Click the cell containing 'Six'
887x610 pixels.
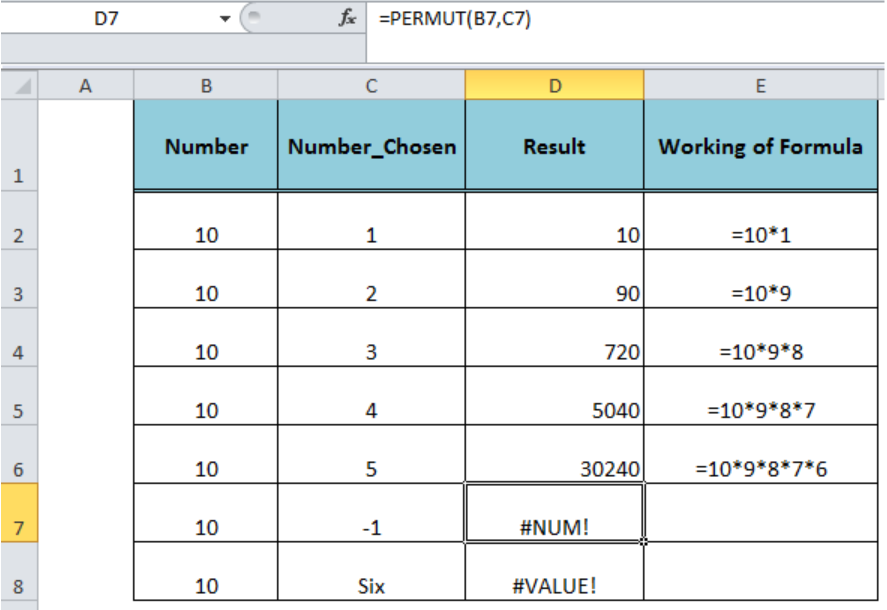[x=371, y=572]
